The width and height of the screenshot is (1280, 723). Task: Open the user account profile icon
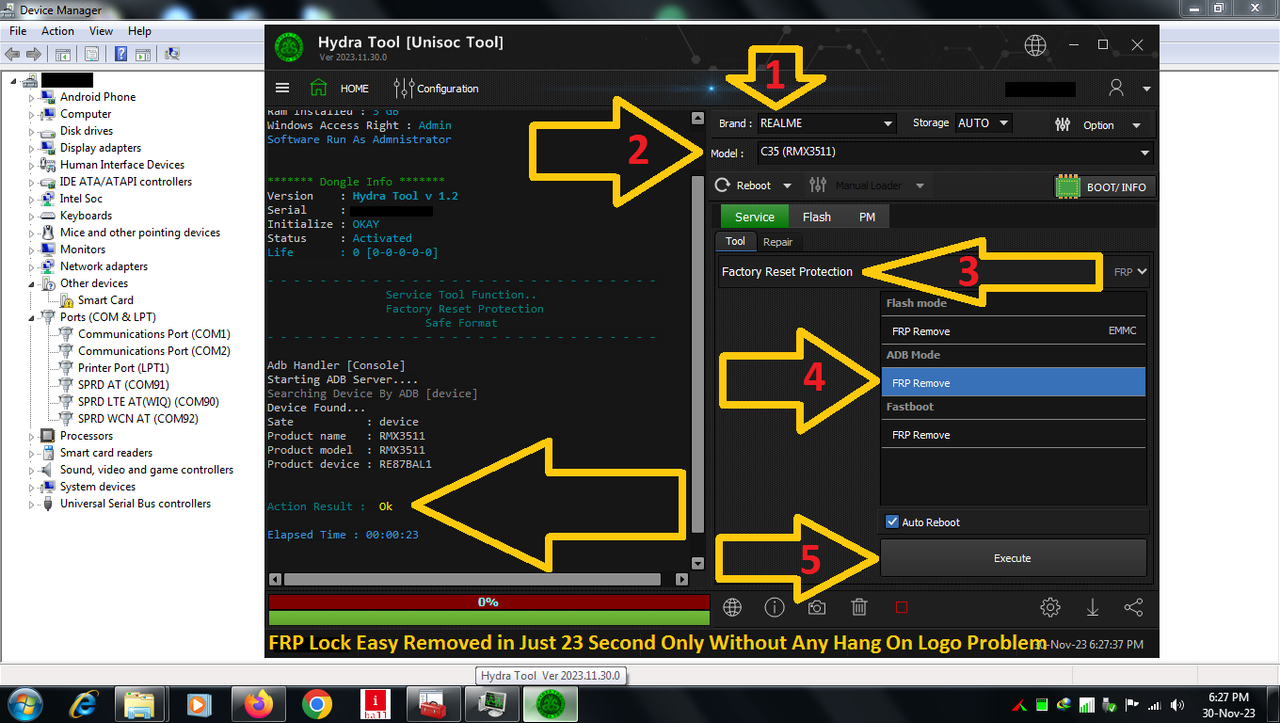pyautogui.click(x=1116, y=88)
